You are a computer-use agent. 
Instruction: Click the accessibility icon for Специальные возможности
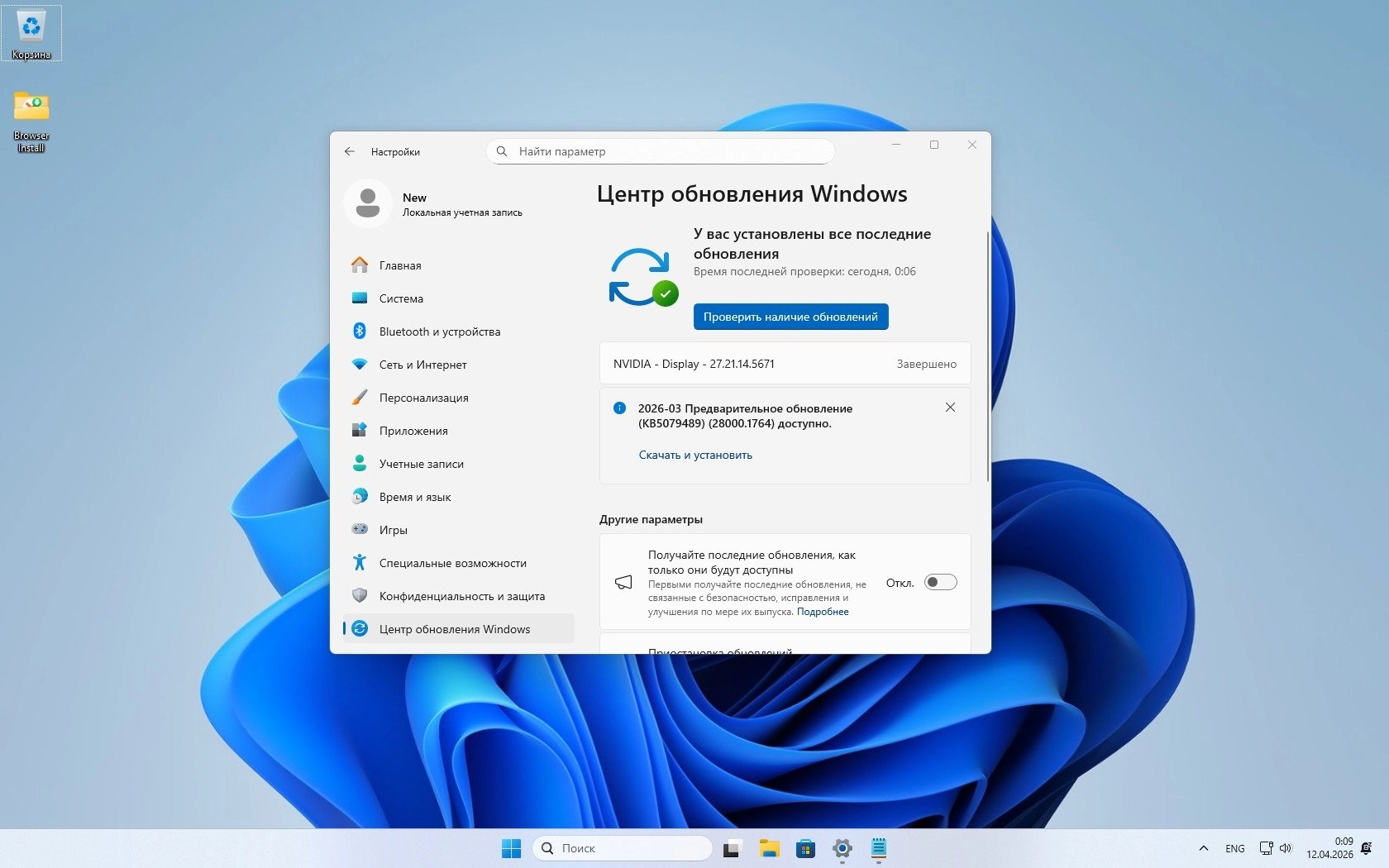tap(360, 563)
